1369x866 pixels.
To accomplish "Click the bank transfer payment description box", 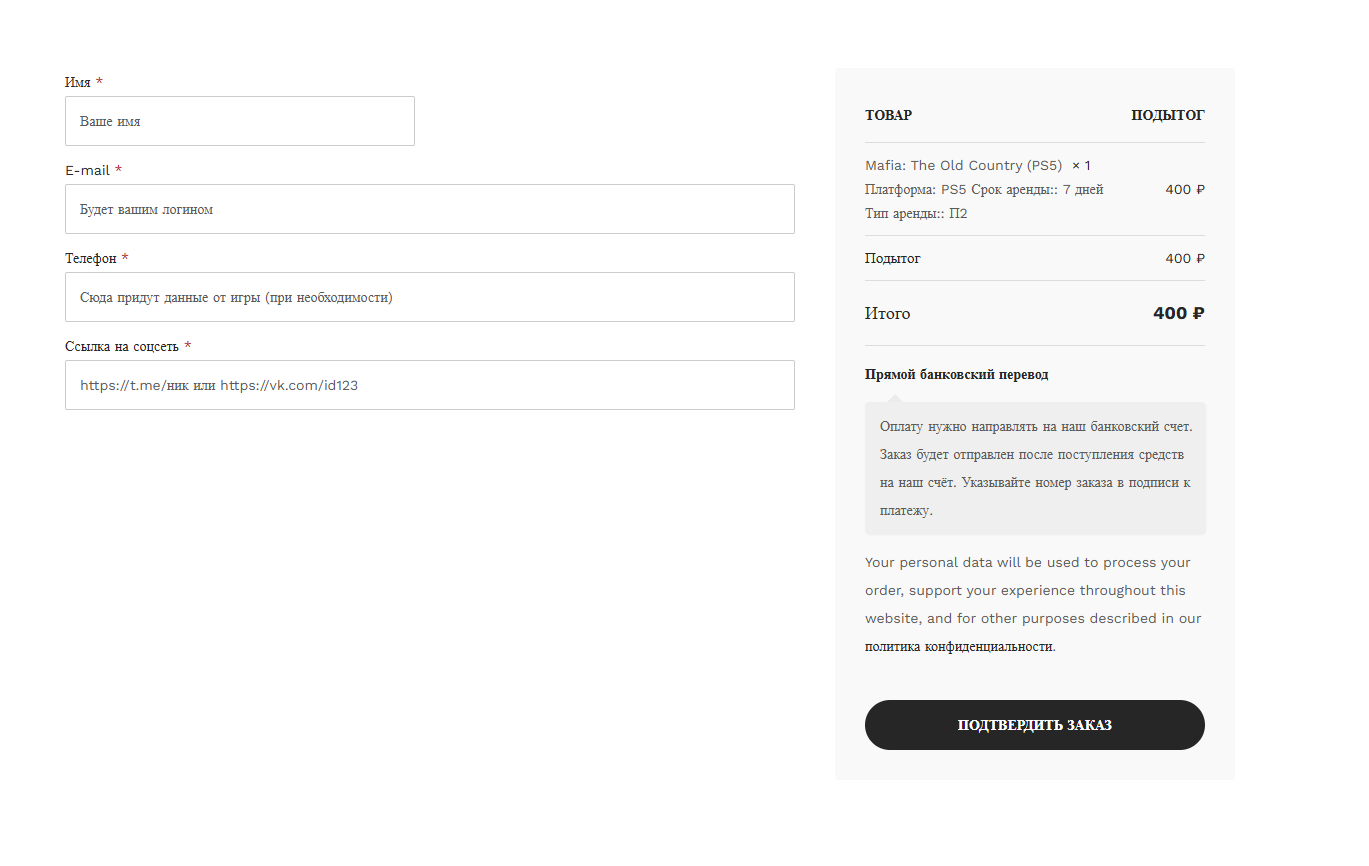I will pos(1035,469).
